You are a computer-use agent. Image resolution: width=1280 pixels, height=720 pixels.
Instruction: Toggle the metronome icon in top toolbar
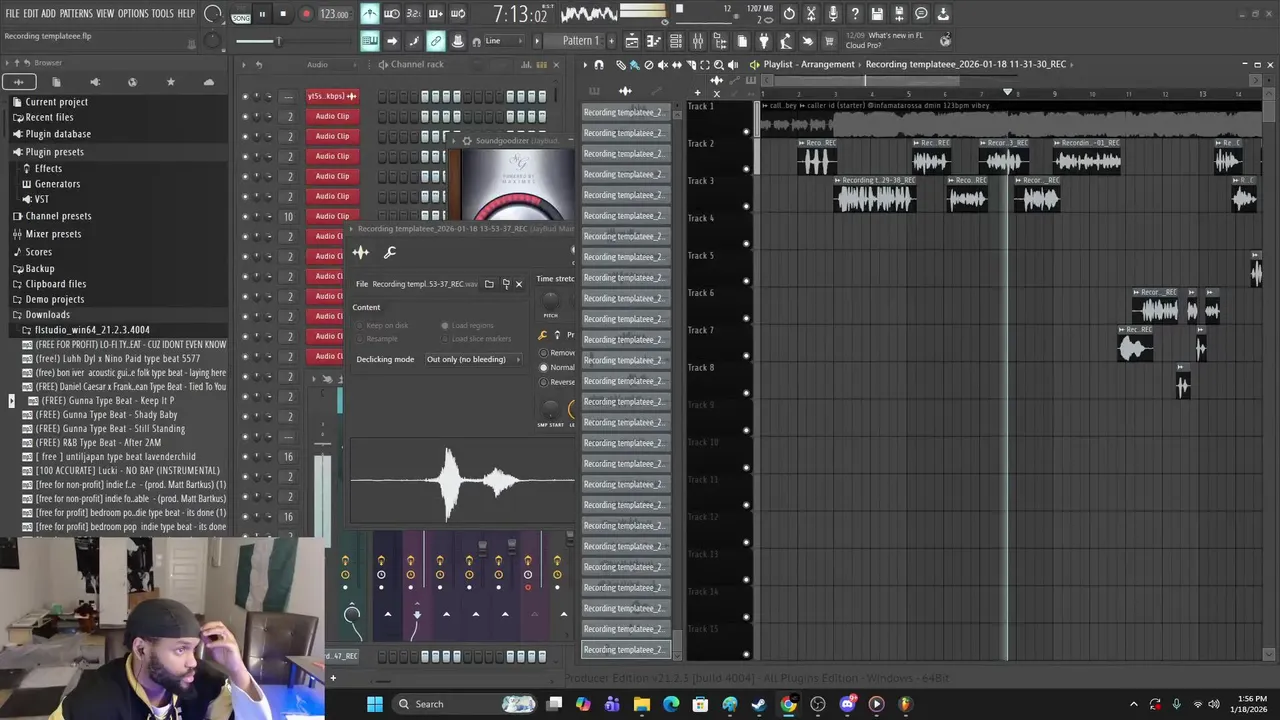pyautogui.click(x=370, y=14)
